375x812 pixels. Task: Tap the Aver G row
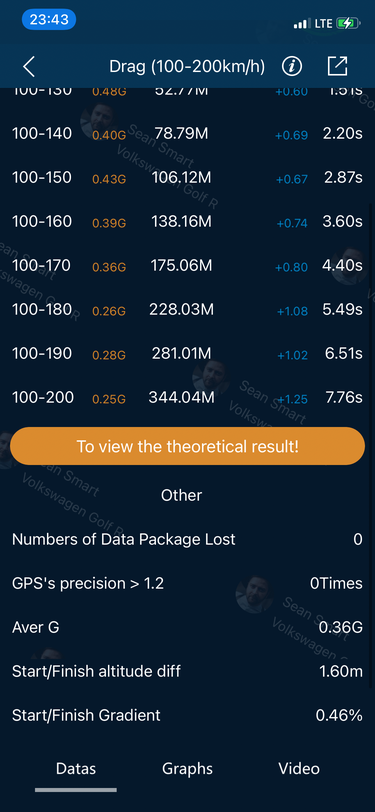click(x=188, y=628)
